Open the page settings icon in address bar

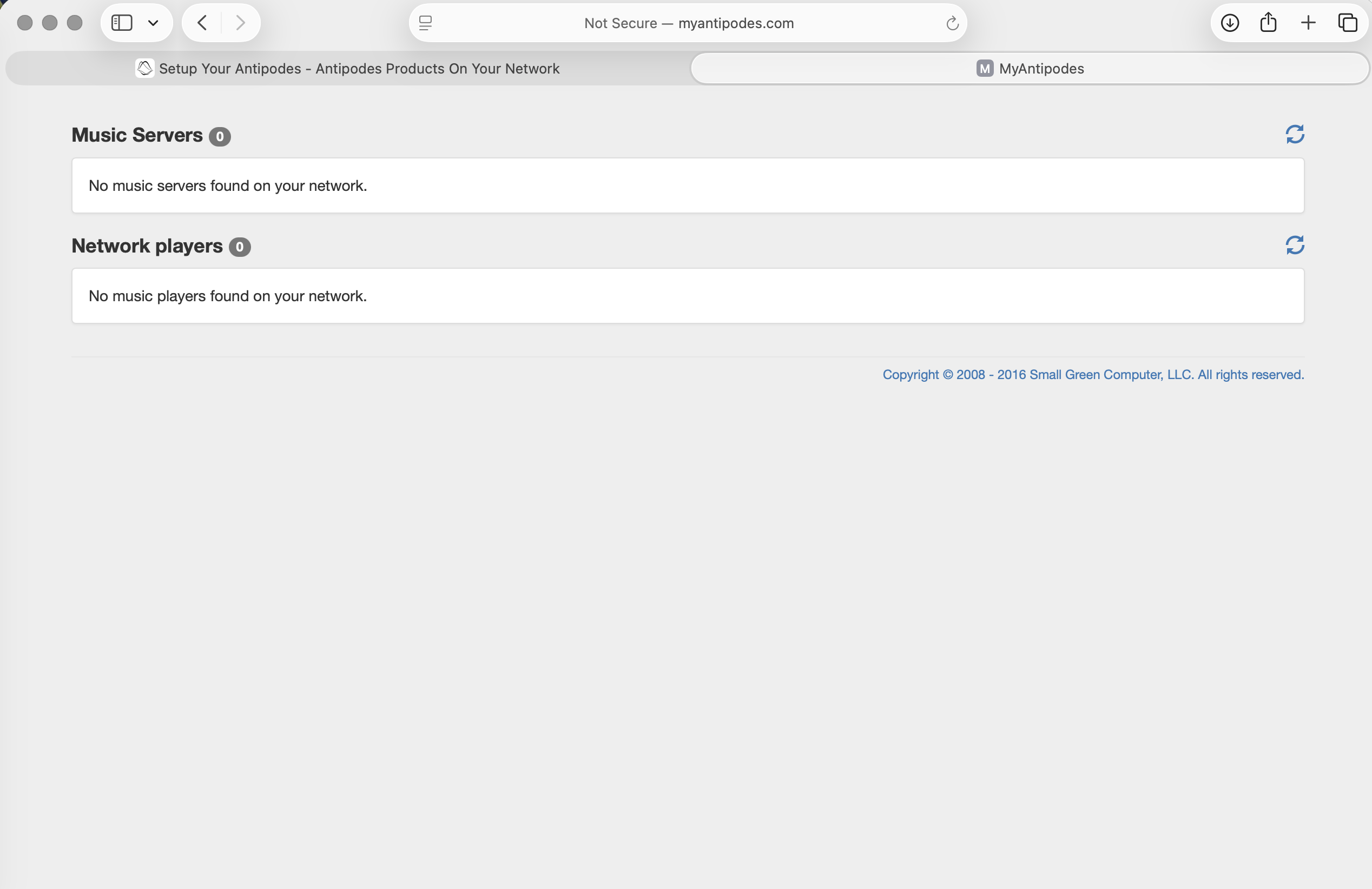click(425, 23)
